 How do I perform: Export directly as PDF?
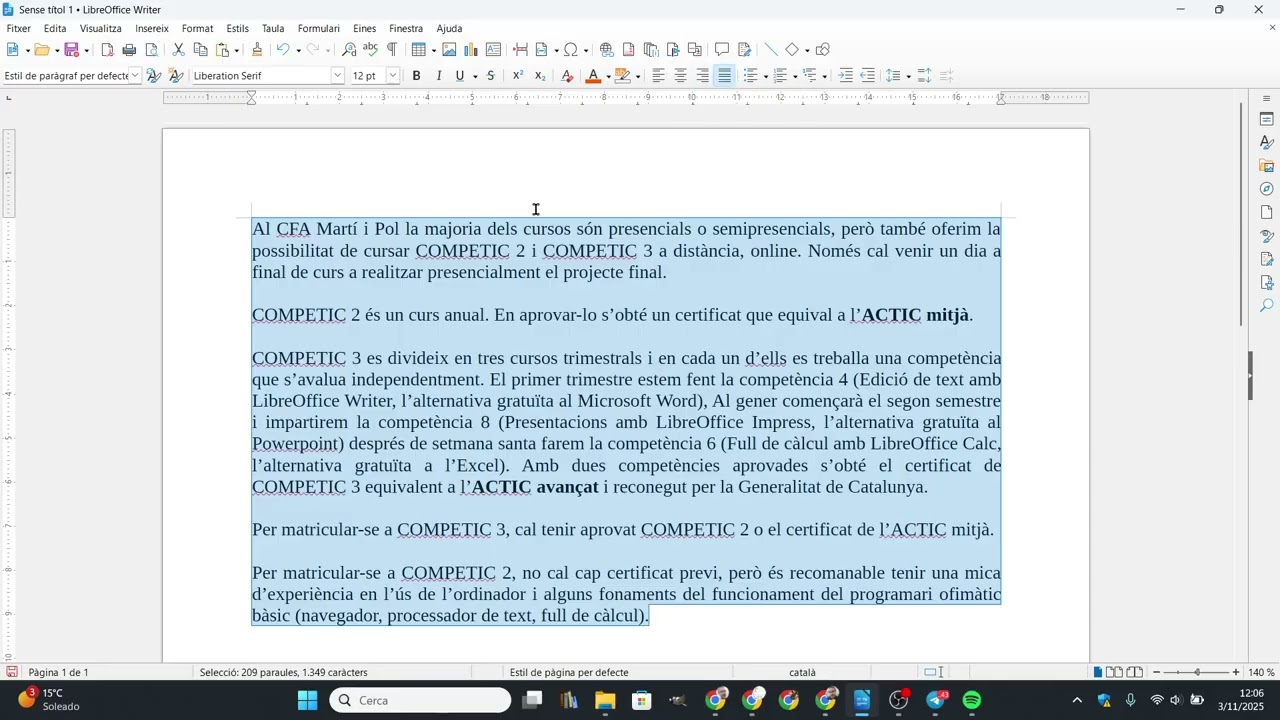coord(107,50)
